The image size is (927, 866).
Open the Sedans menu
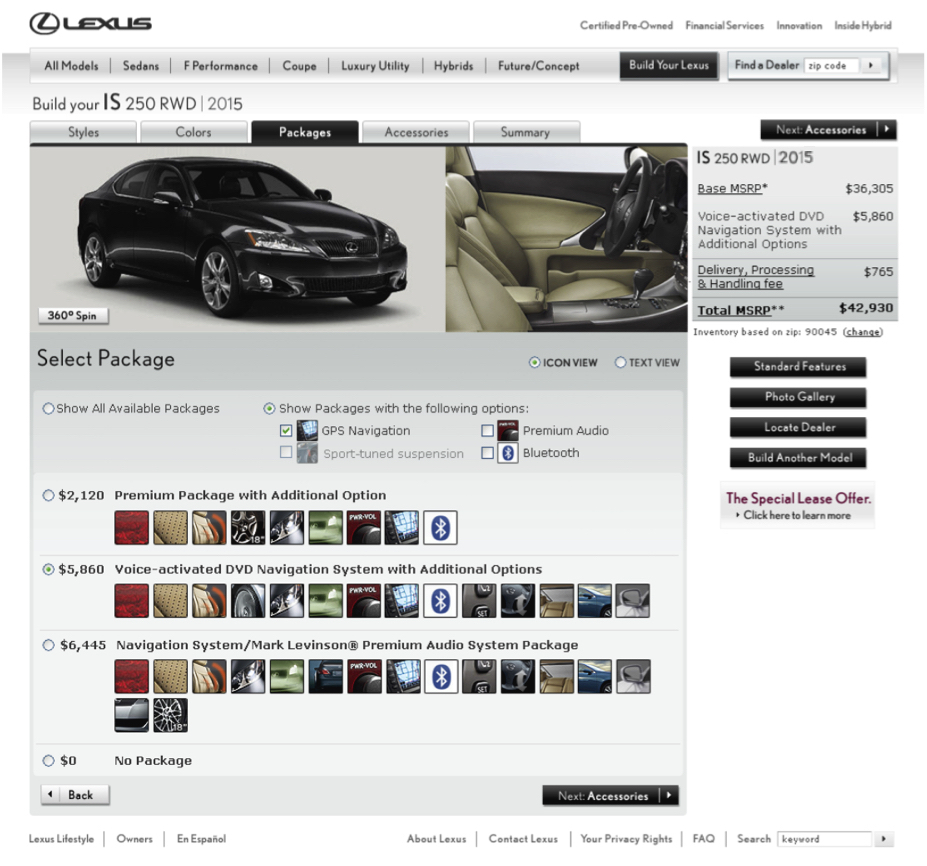[x=141, y=66]
